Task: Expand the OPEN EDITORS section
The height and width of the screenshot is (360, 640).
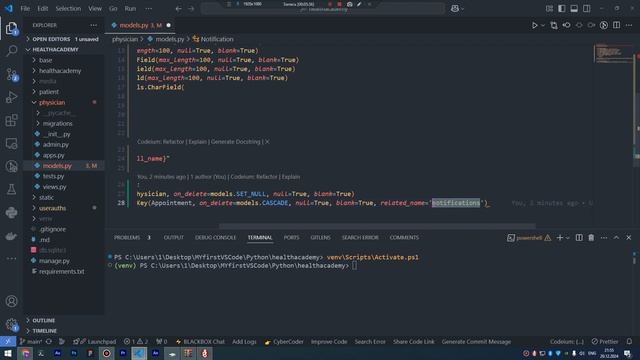Action: pos(65,39)
